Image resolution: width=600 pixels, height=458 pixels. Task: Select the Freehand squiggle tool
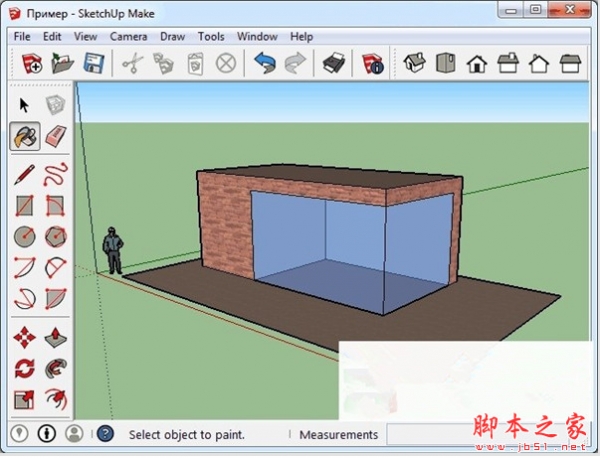[x=56, y=174]
